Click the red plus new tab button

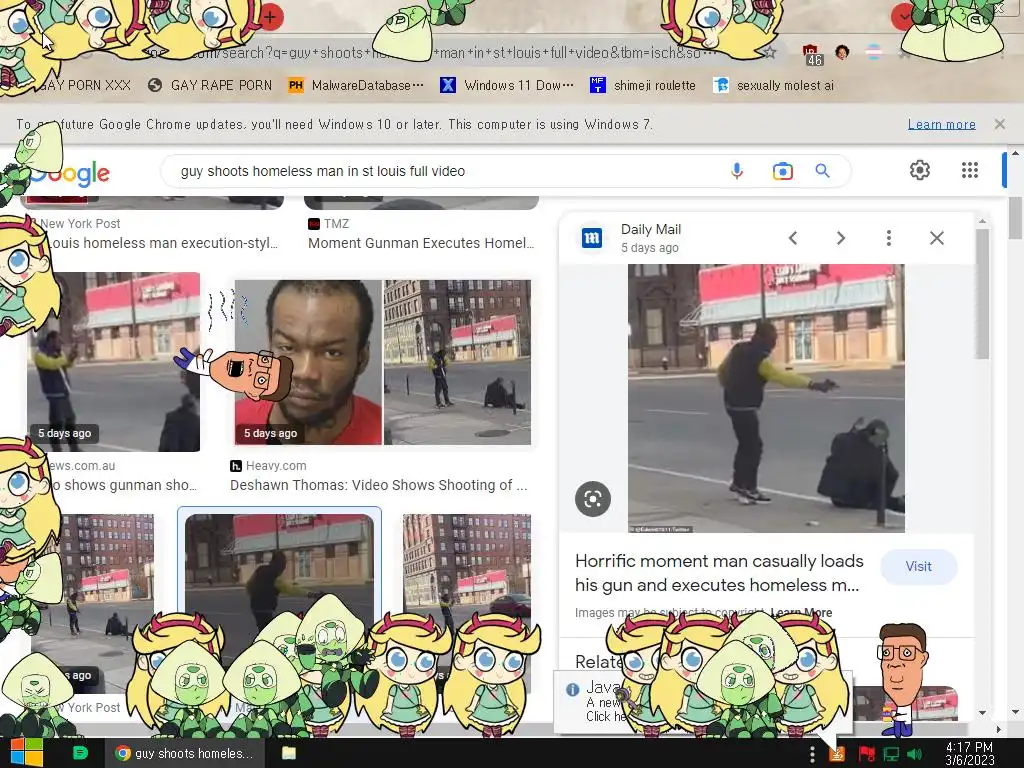click(x=270, y=16)
